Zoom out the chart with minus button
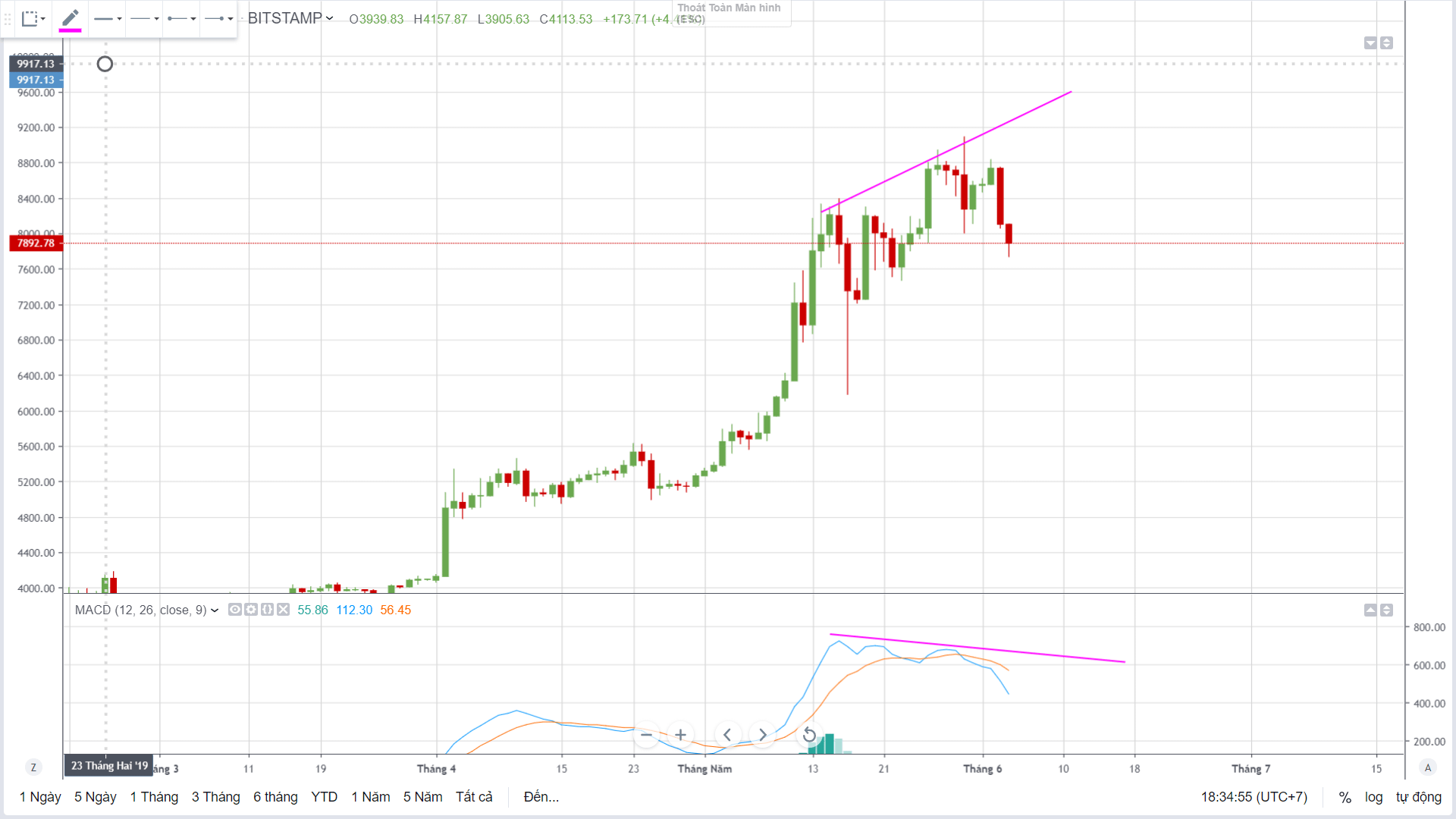This screenshot has height=819, width=1456. [646, 735]
